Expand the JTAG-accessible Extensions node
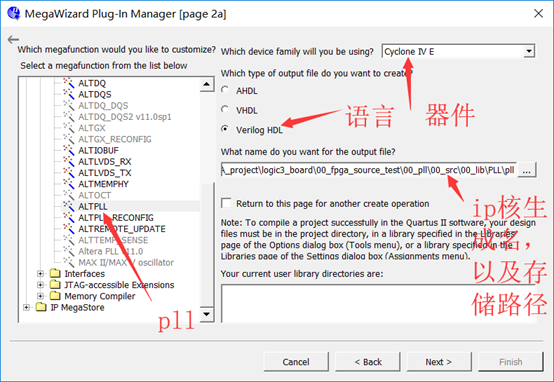The height and width of the screenshot is (382, 554). 40,285
